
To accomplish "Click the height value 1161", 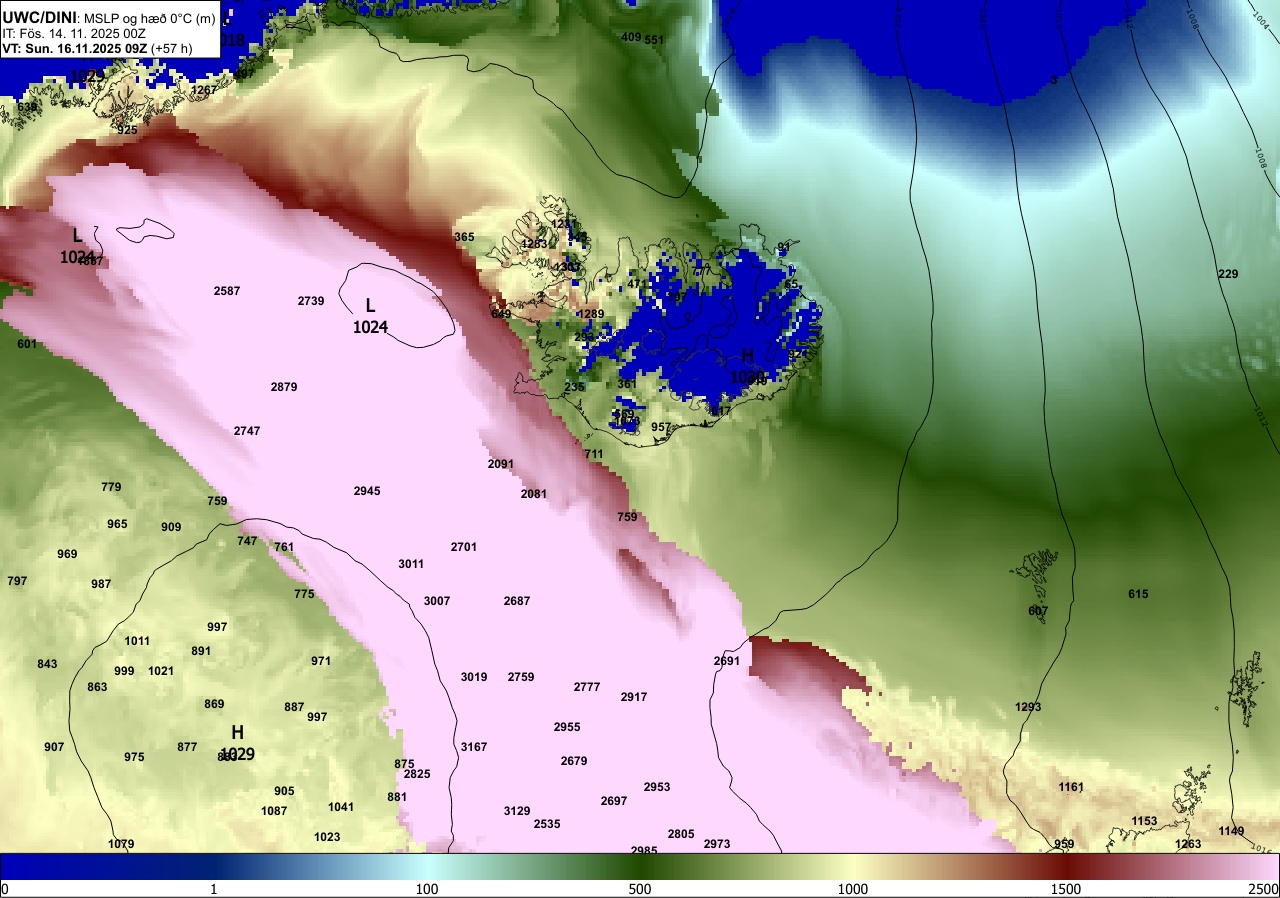I will [x=1071, y=787].
